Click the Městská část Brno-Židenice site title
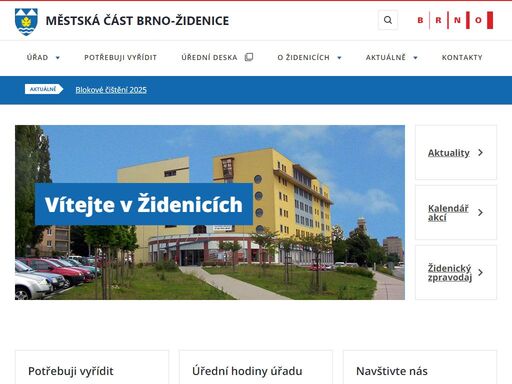Image resolution: width=512 pixels, height=384 pixels. (137, 21)
